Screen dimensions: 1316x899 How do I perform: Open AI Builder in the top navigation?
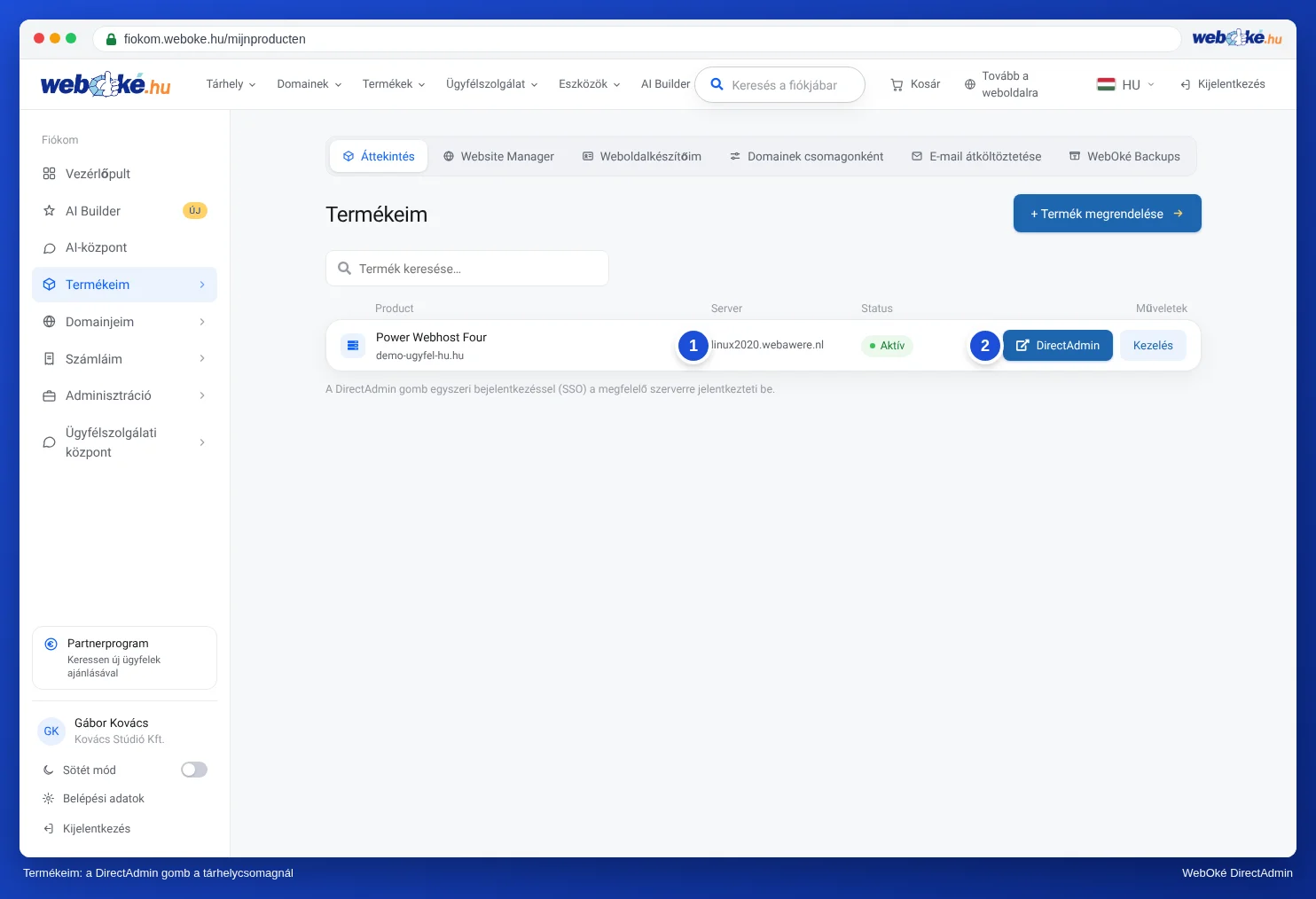(x=665, y=84)
